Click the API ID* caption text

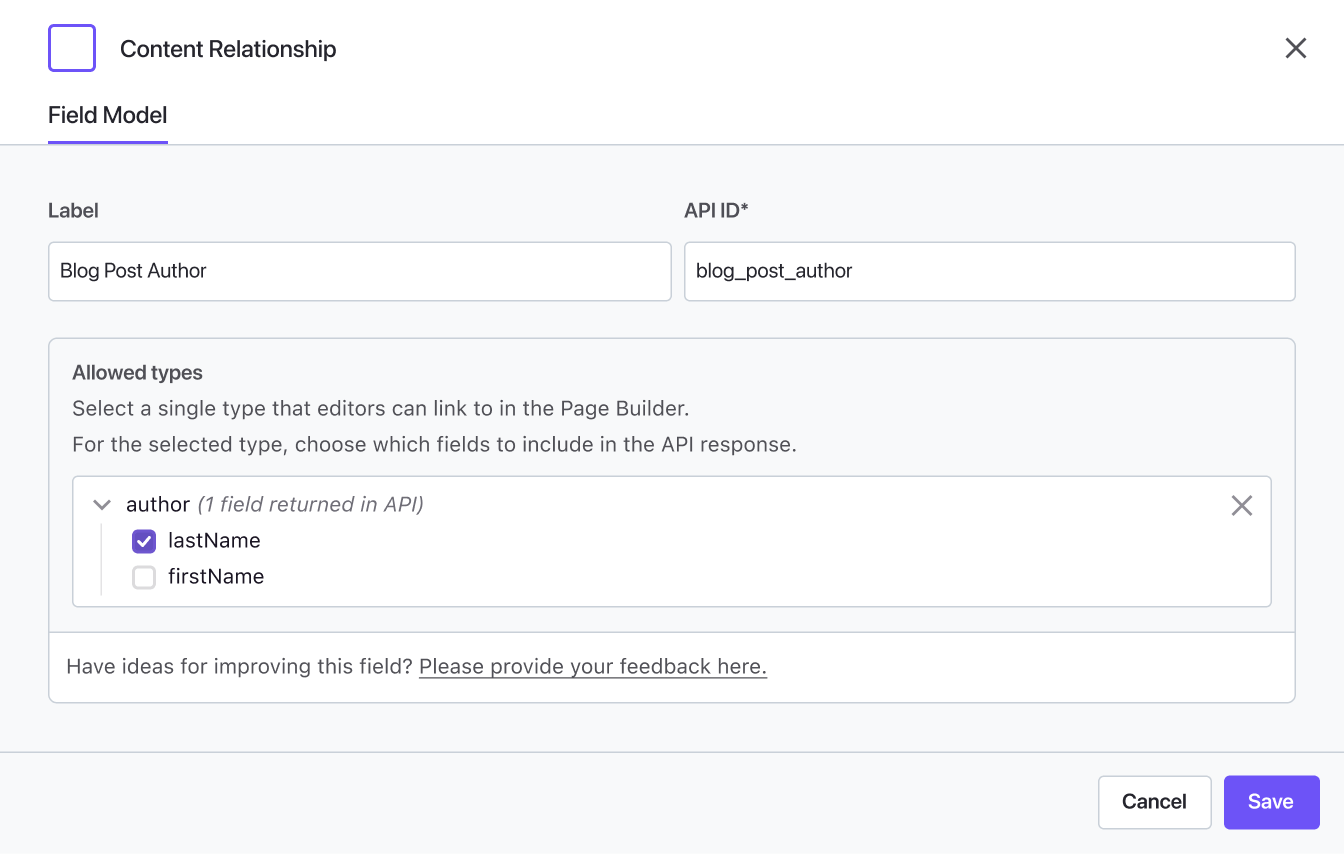click(716, 211)
